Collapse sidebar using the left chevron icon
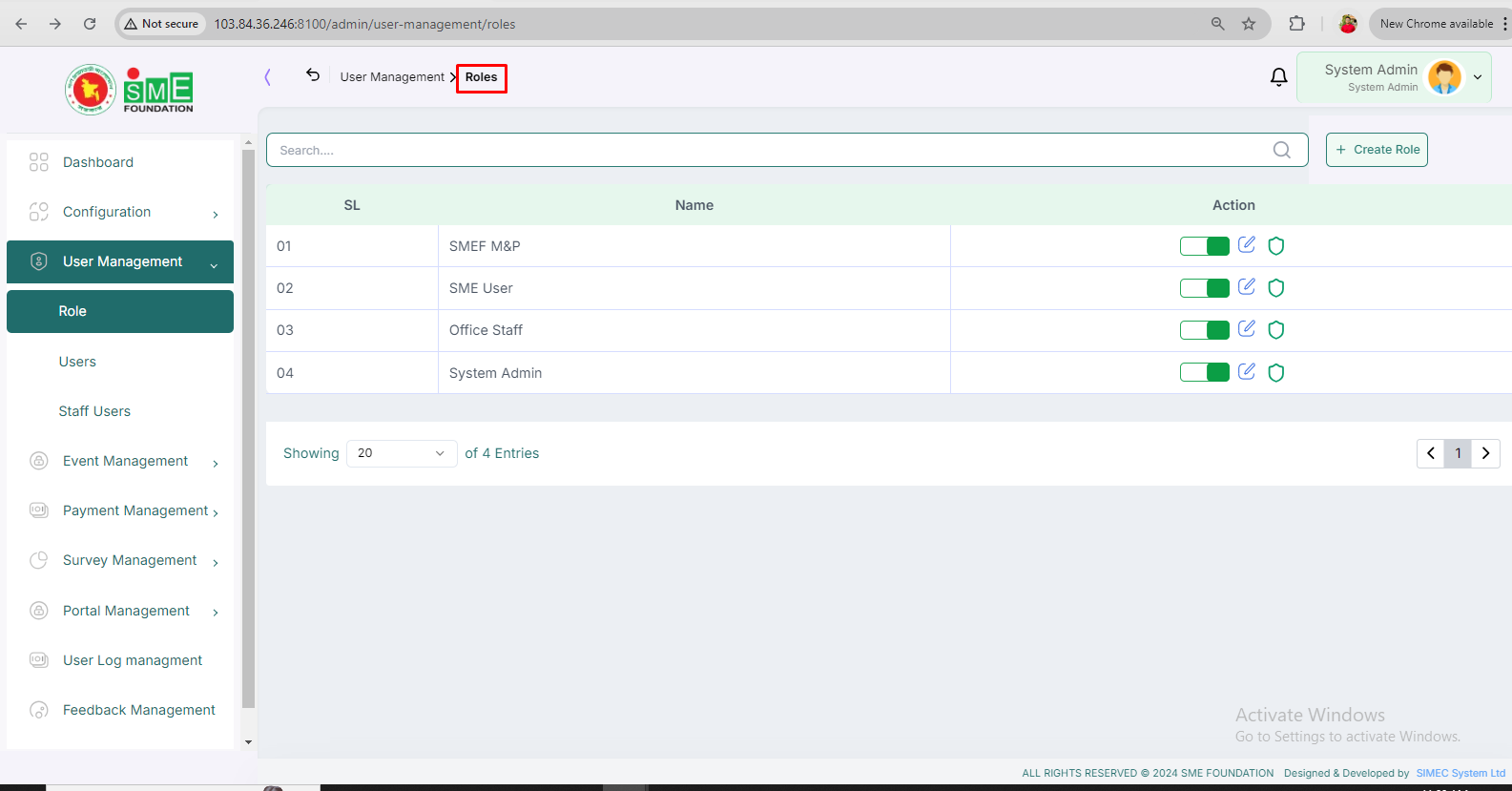The image size is (1512, 791). coord(268,77)
